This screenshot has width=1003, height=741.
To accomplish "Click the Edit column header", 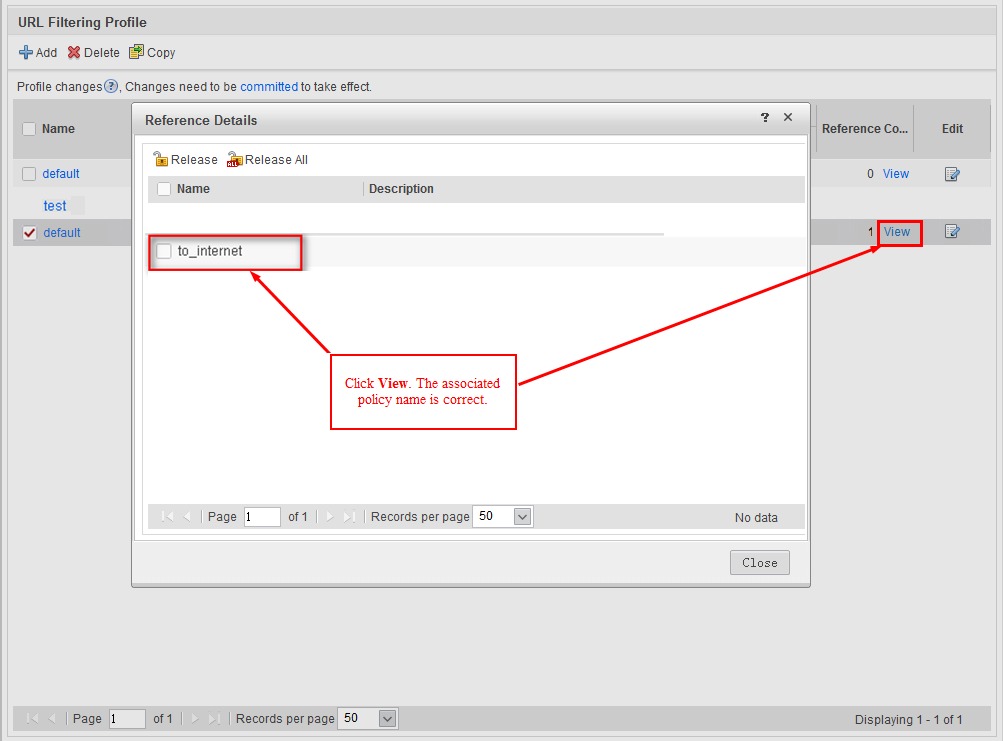I will [952, 129].
